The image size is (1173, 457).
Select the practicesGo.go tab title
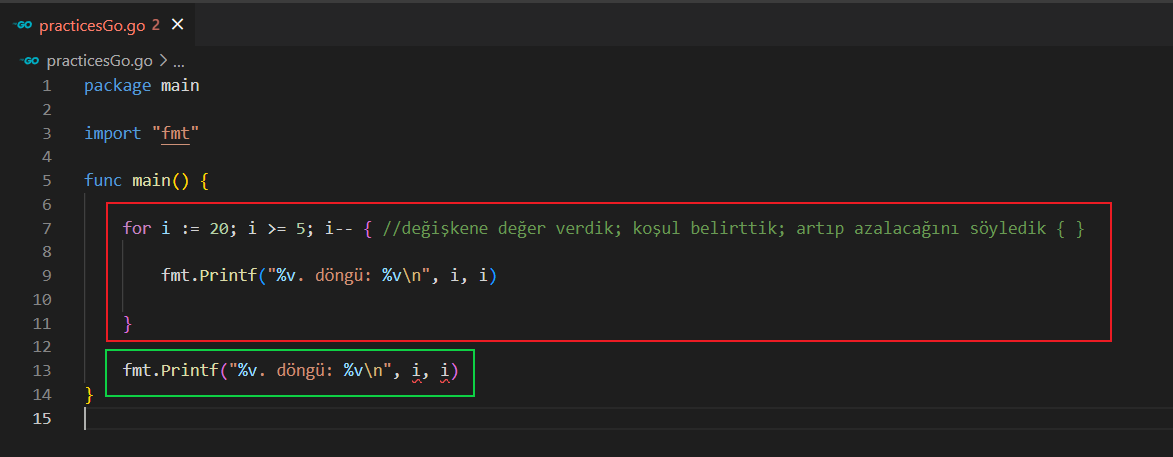[92, 25]
